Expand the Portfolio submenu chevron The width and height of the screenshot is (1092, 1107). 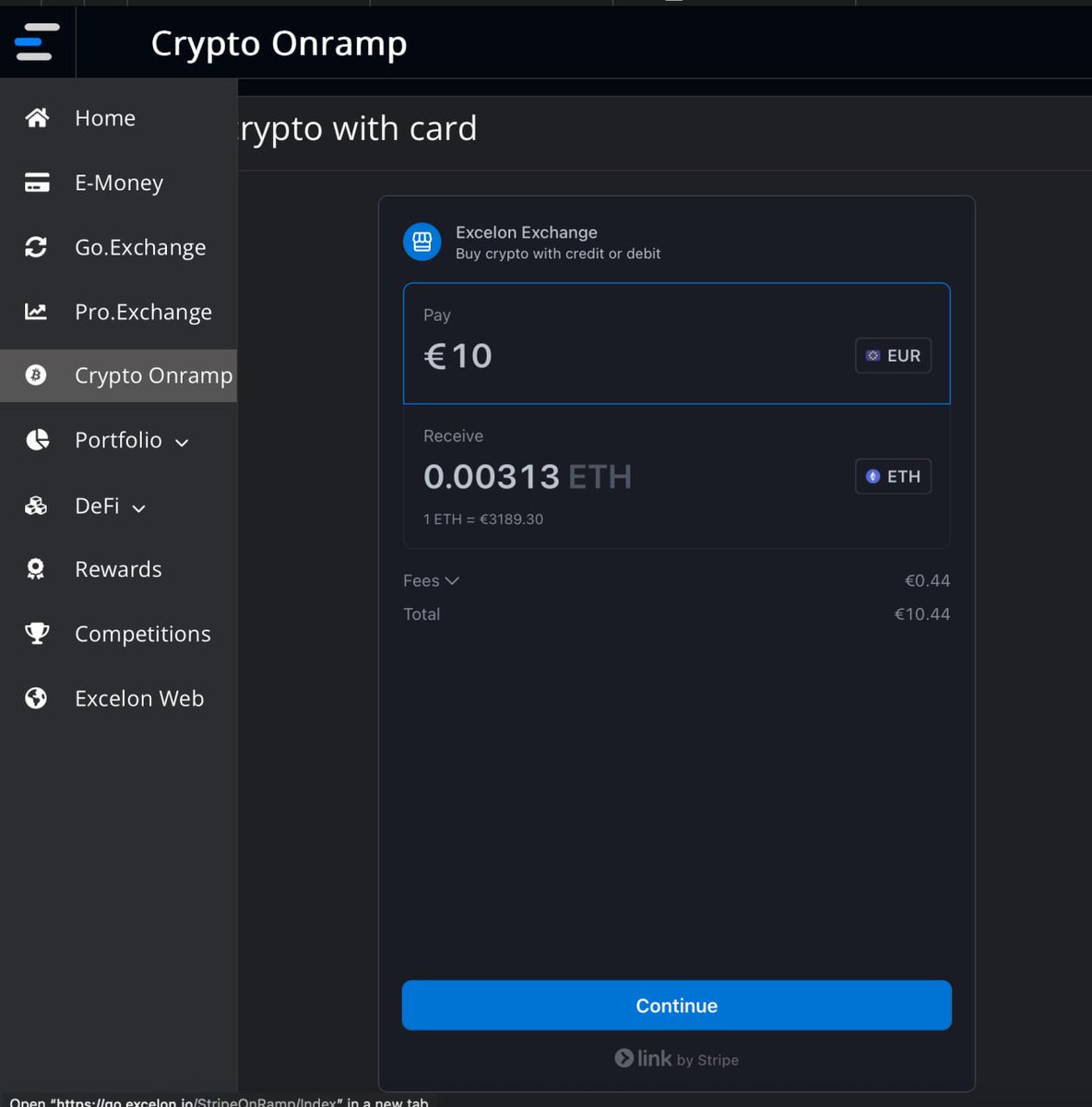pyautogui.click(x=182, y=443)
